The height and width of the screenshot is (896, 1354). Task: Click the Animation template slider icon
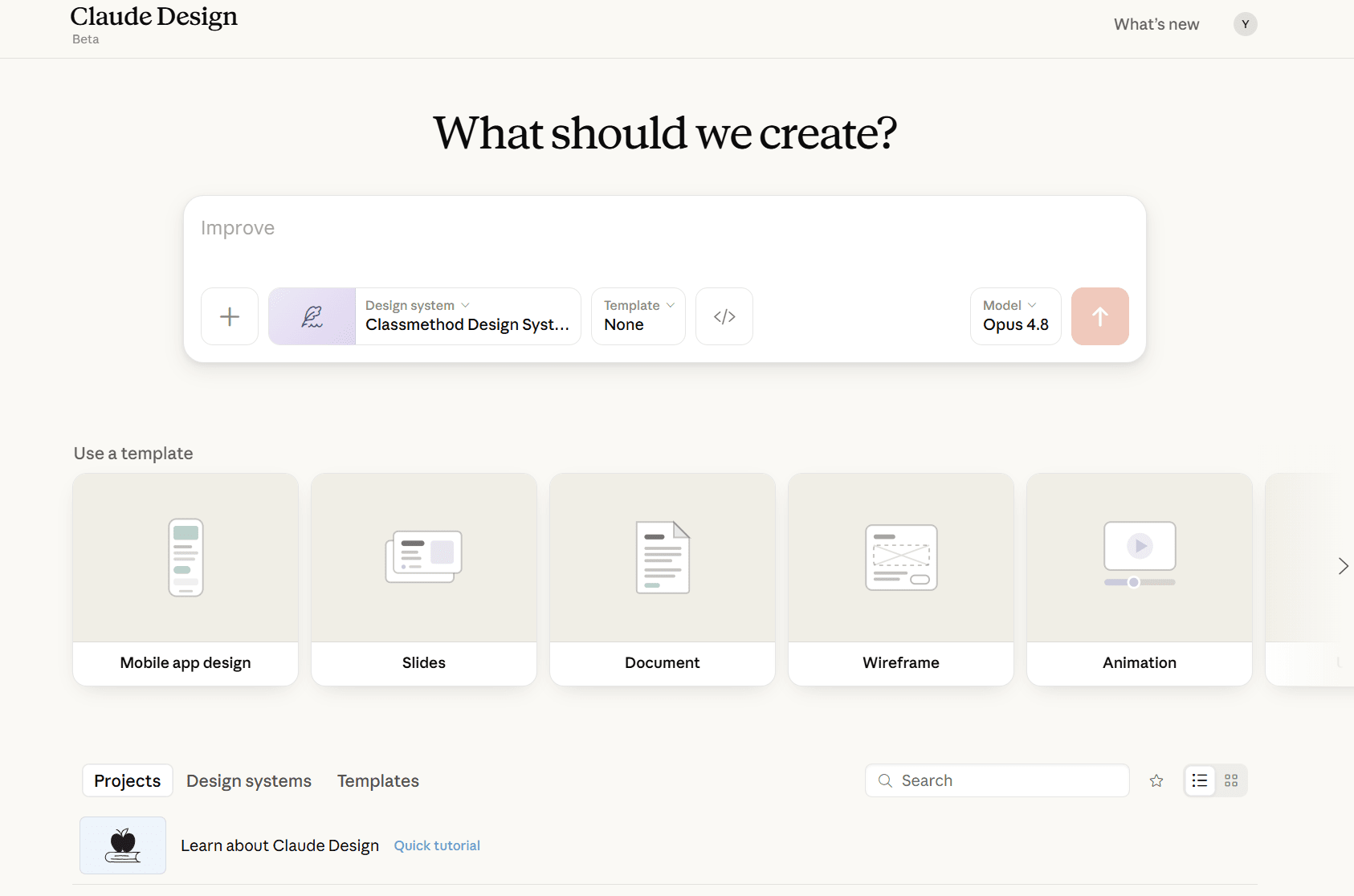click(1140, 582)
